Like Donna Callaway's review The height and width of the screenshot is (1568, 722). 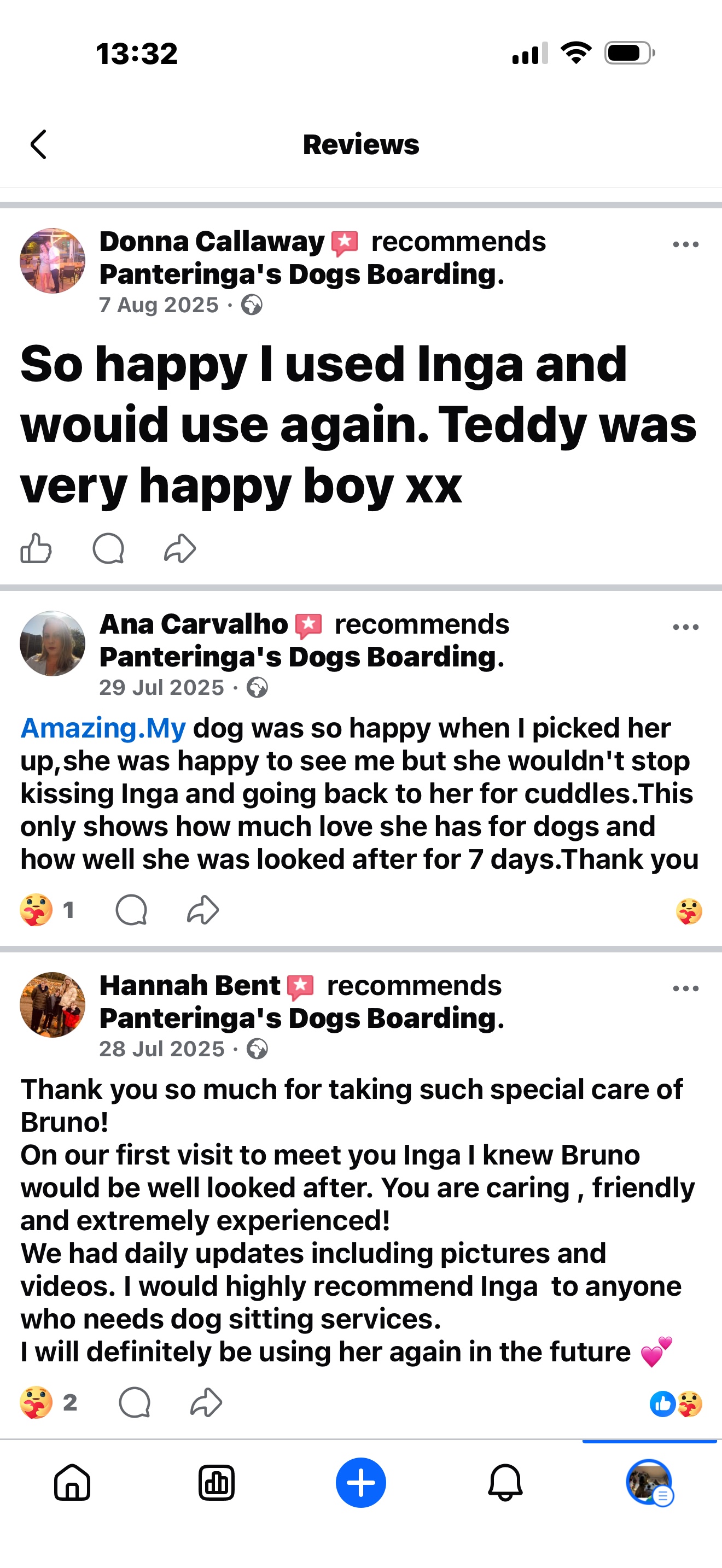click(x=36, y=548)
